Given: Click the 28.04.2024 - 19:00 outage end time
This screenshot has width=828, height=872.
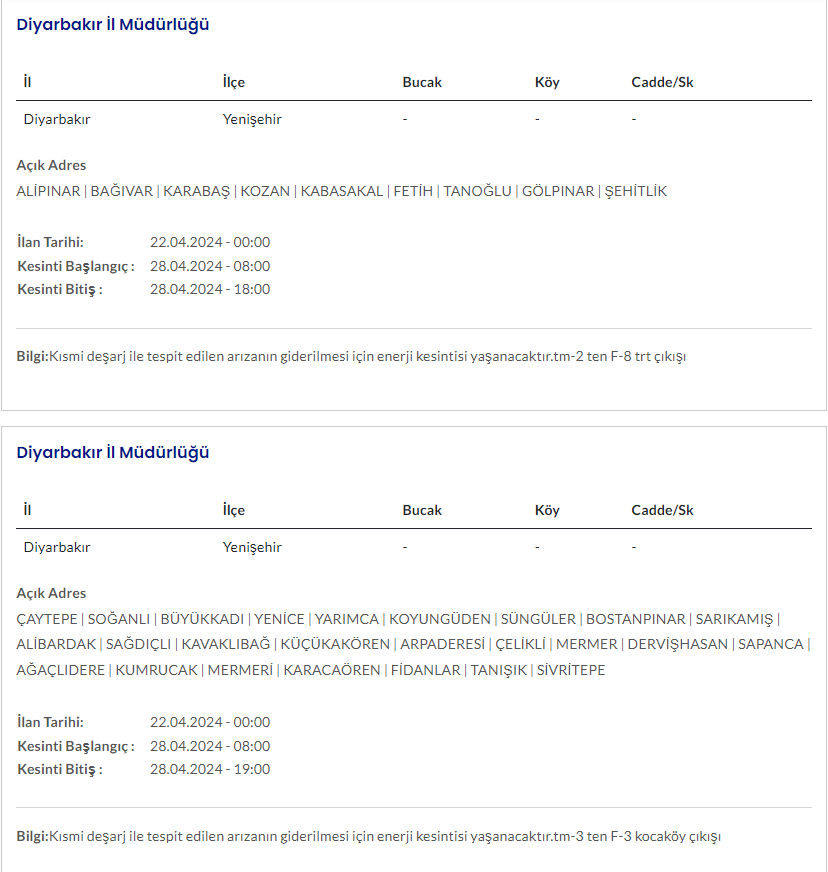Looking at the screenshot, I should pos(210,769).
